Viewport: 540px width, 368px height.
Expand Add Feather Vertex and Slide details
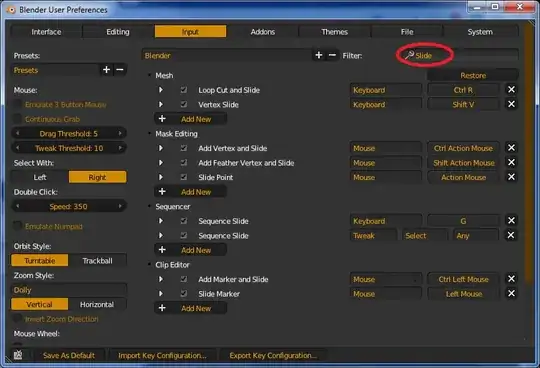(x=160, y=162)
